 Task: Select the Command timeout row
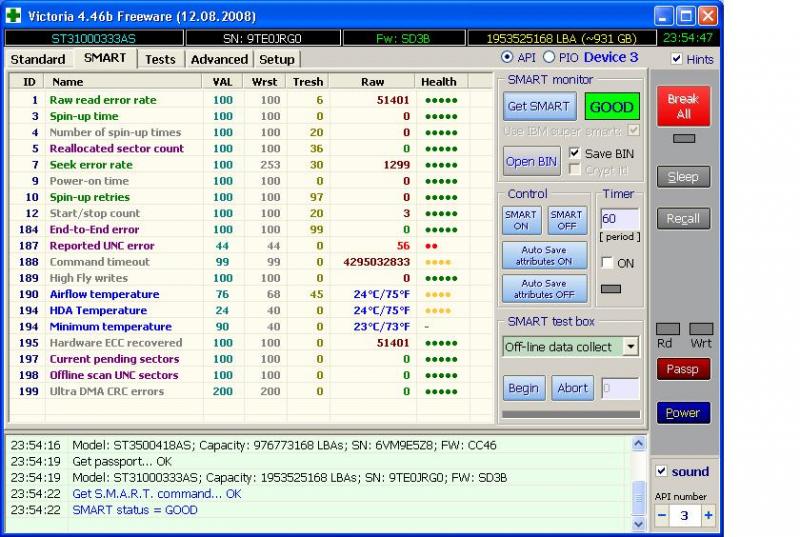click(251, 262)
